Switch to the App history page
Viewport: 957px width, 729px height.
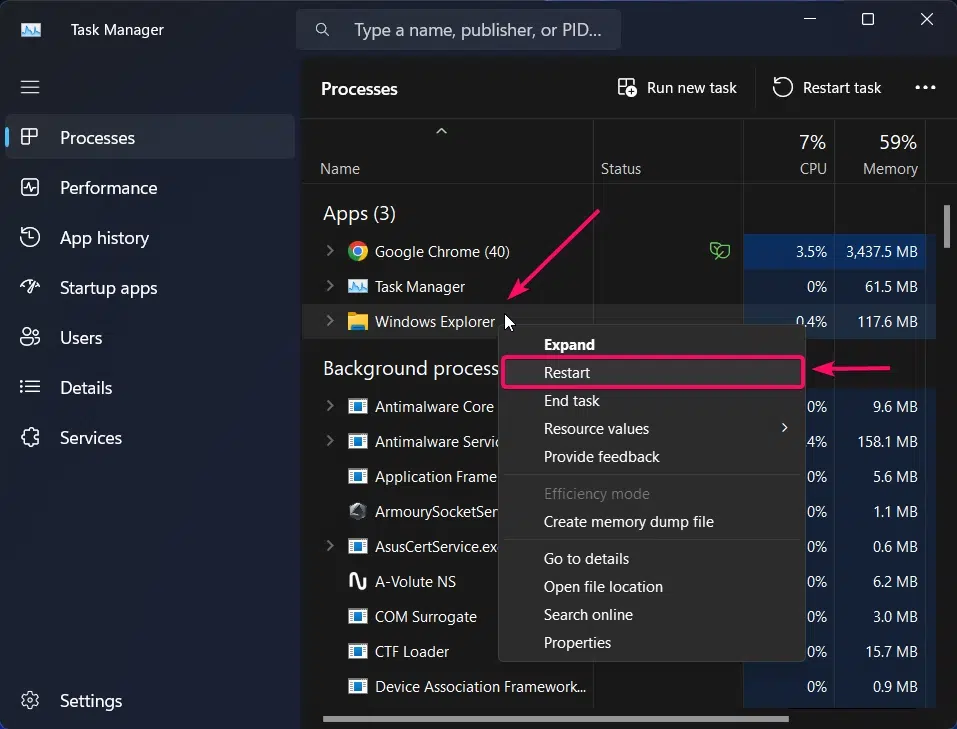click(150, 238)
